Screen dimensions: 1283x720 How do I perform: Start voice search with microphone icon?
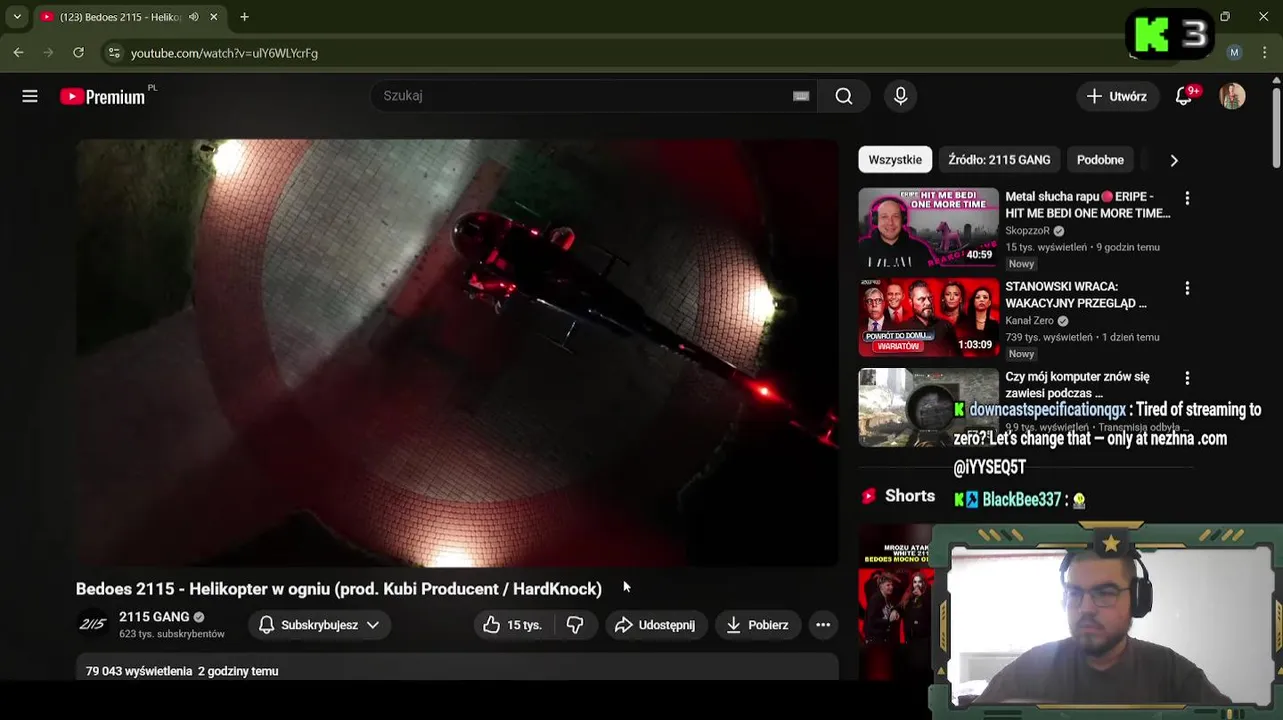point(900,96)
